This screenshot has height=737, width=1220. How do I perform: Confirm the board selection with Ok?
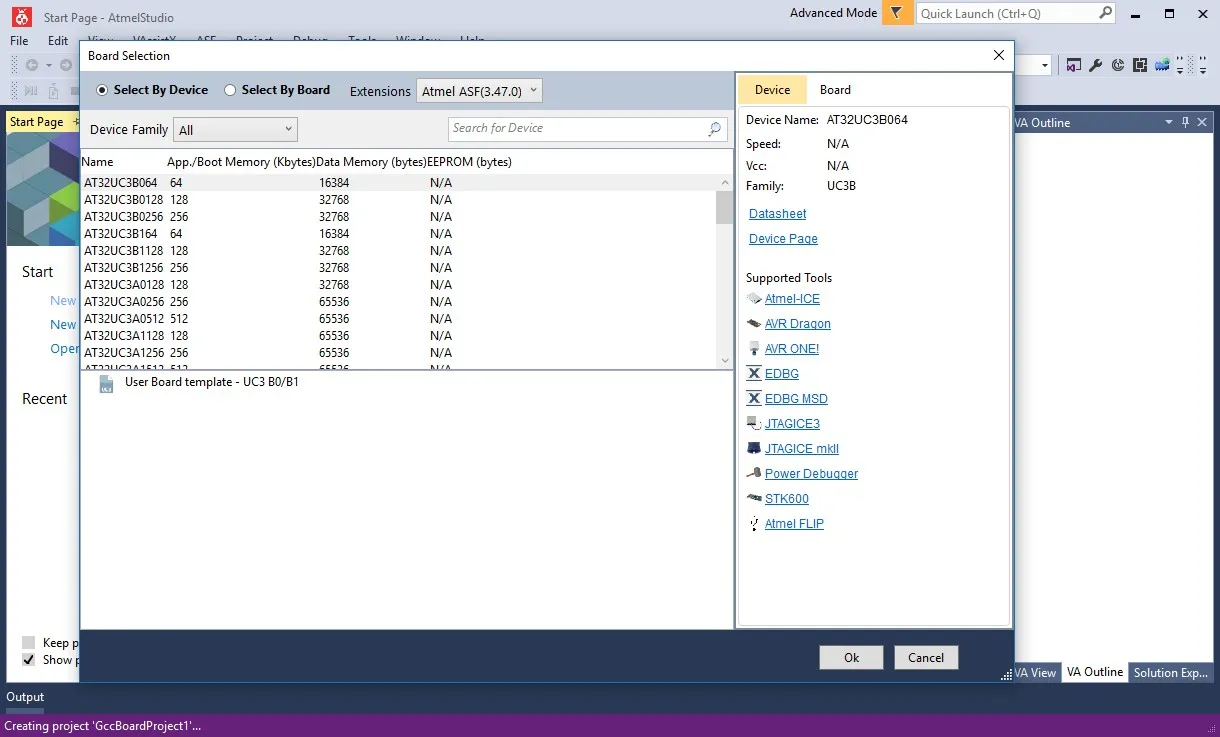click(x=851, y=657)
